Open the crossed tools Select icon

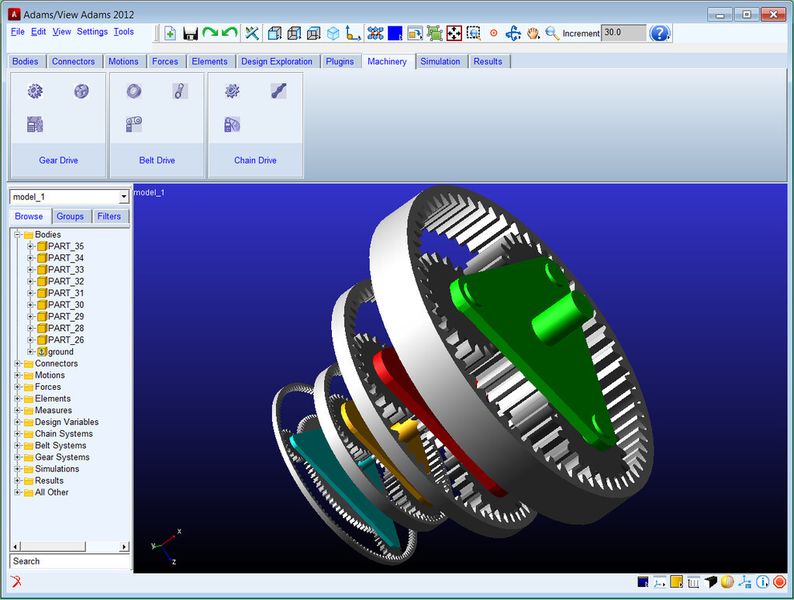[x=252, y=33]
